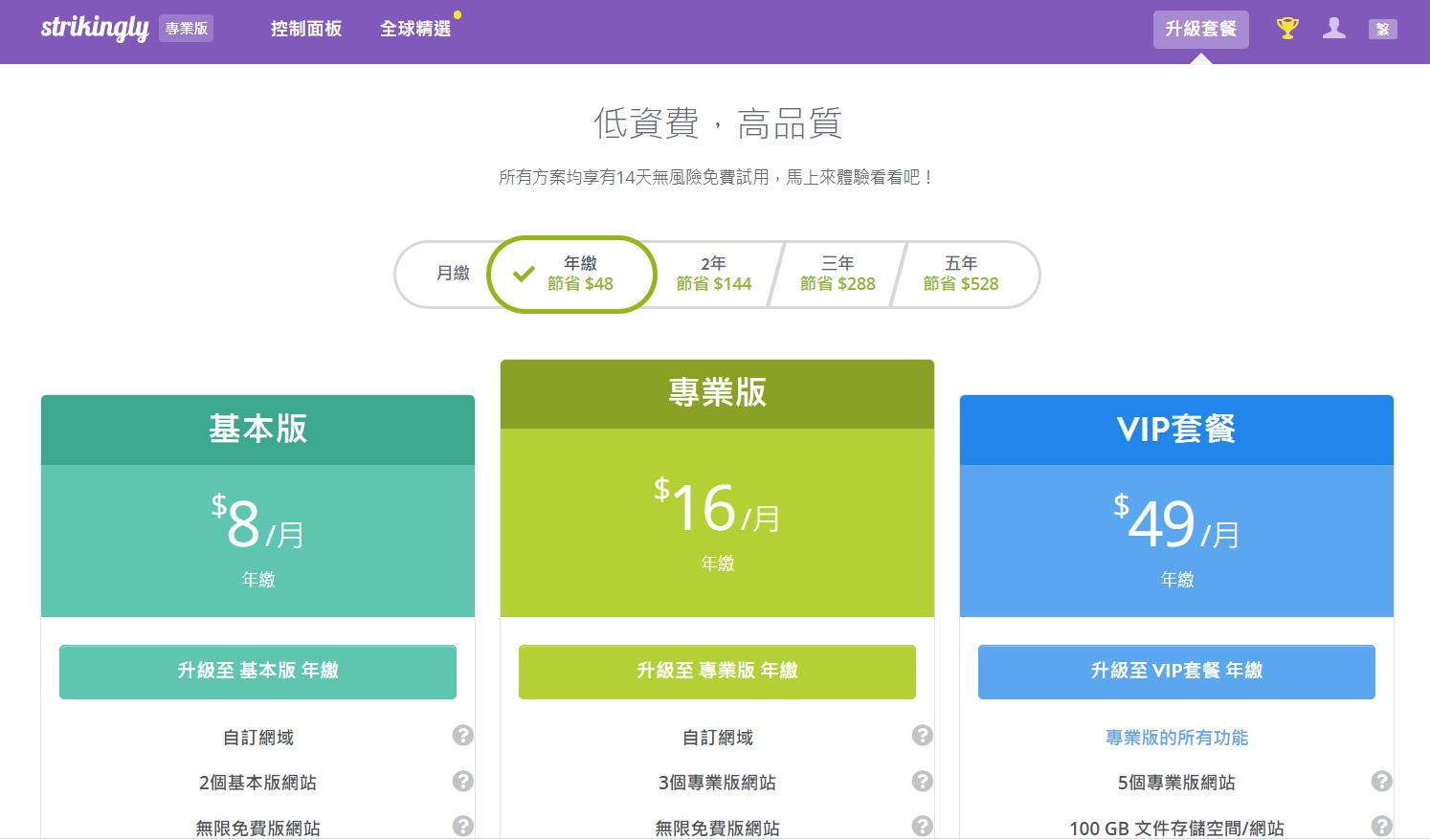1430x840 pixels.
Task: Open the user profile icon
Action: pos(1334,29)
